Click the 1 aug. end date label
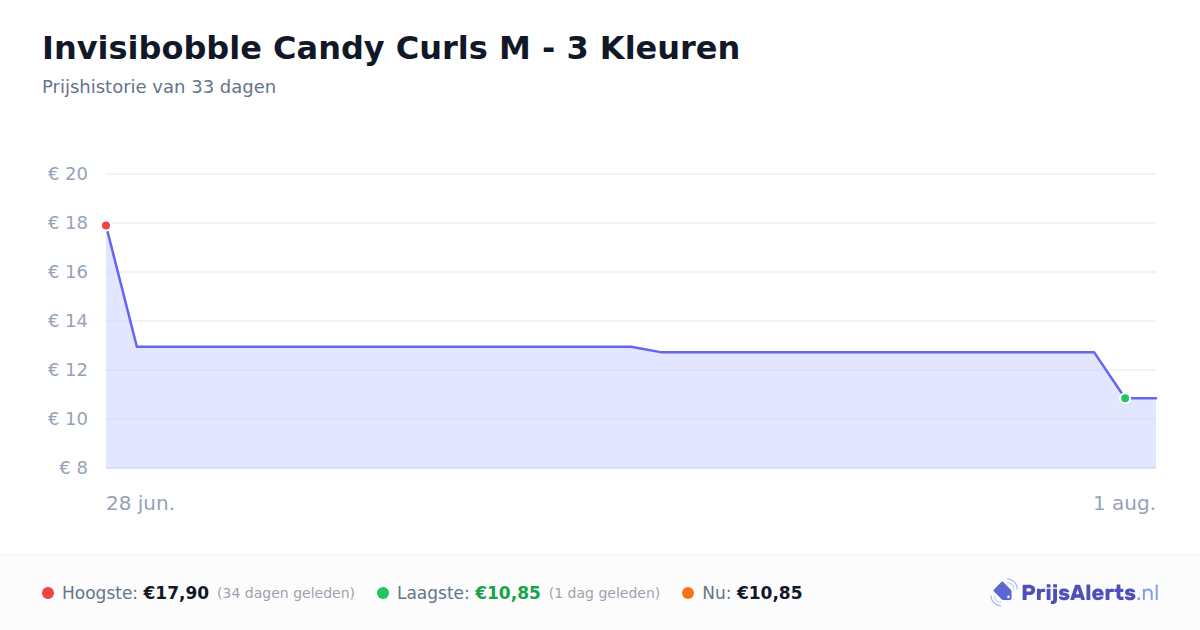Image resolution: width=1200 pixels, height=630 pixels. pyautogui.click(x=1124, y=503)
